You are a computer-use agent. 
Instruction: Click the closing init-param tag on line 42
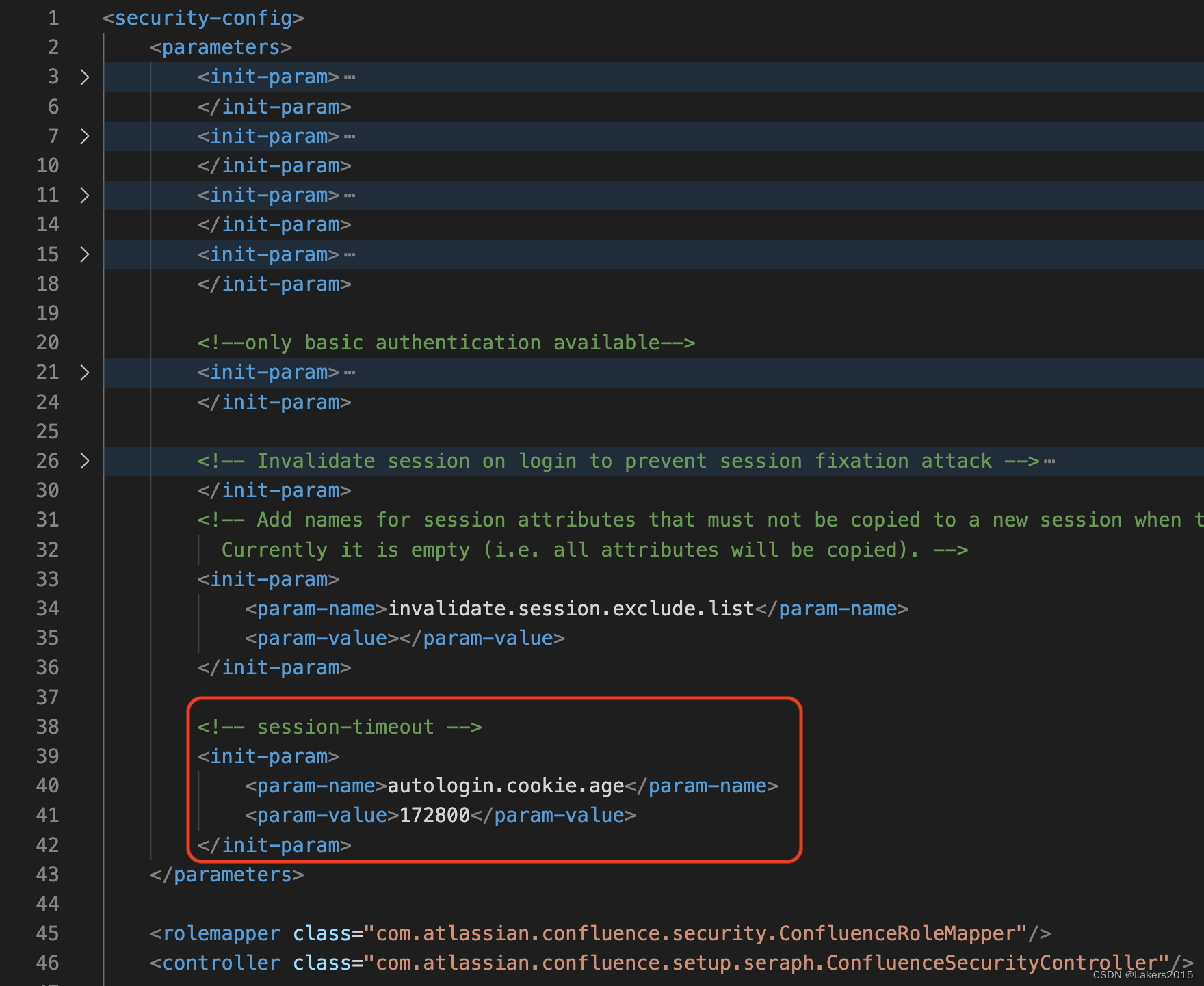274,845
